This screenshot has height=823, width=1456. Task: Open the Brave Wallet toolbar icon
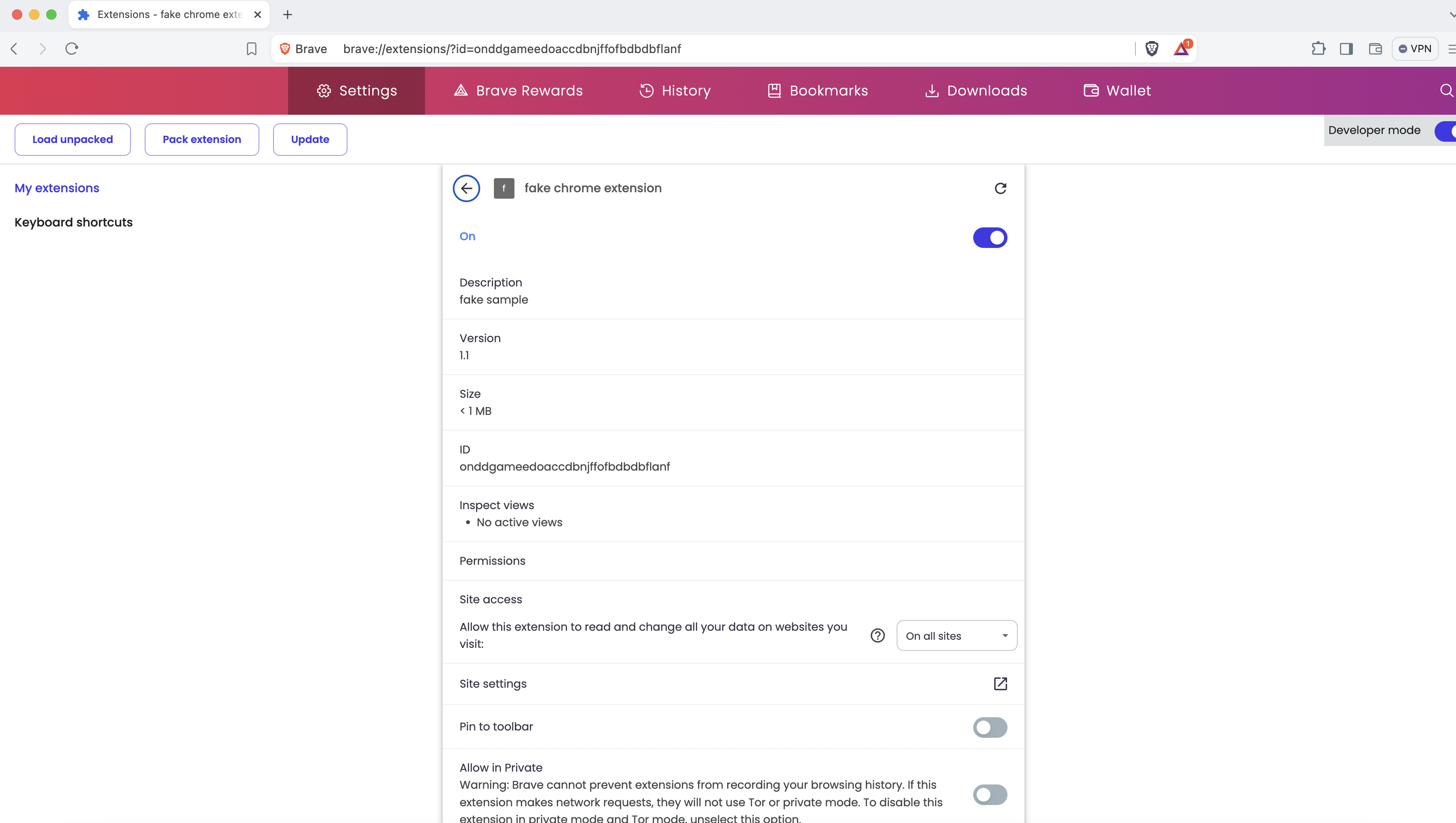pos(1375,49)
